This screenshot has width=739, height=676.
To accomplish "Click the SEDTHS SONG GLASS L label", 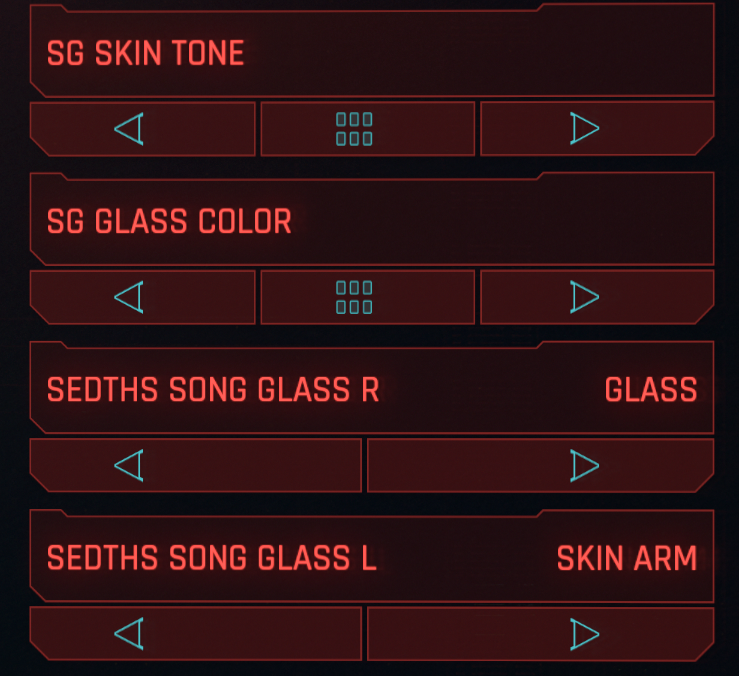I will point(212,557).
